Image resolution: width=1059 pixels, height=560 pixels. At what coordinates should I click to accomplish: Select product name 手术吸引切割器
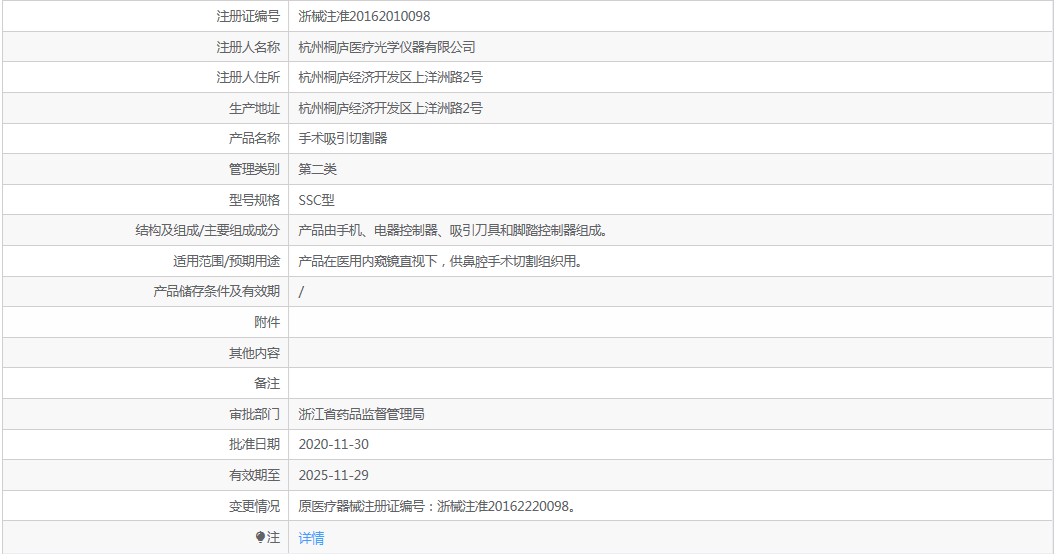pos(343,138)
